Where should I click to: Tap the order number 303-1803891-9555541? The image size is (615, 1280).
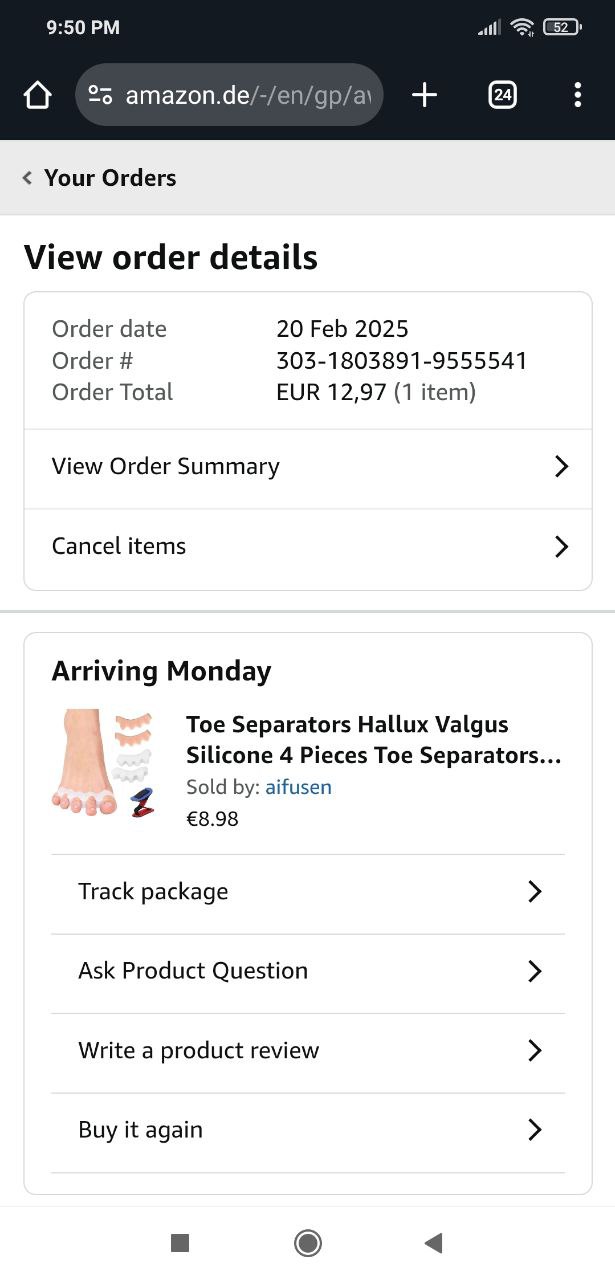pos(401,361)
